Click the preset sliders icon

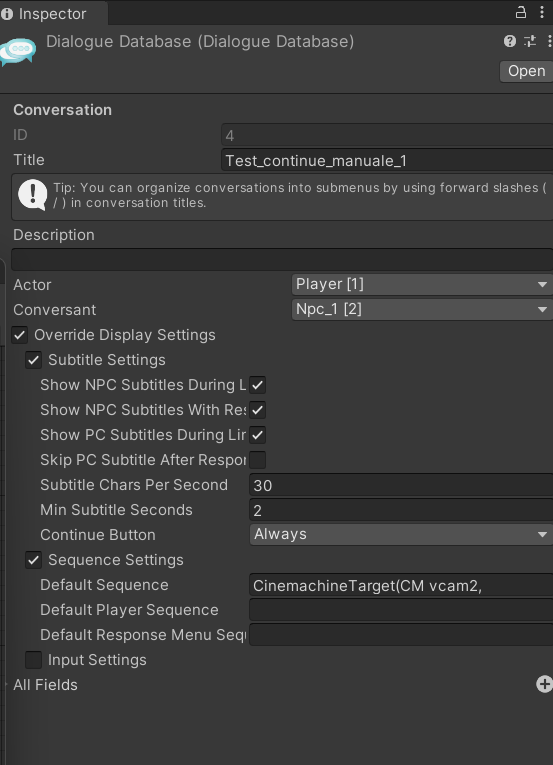530,41
